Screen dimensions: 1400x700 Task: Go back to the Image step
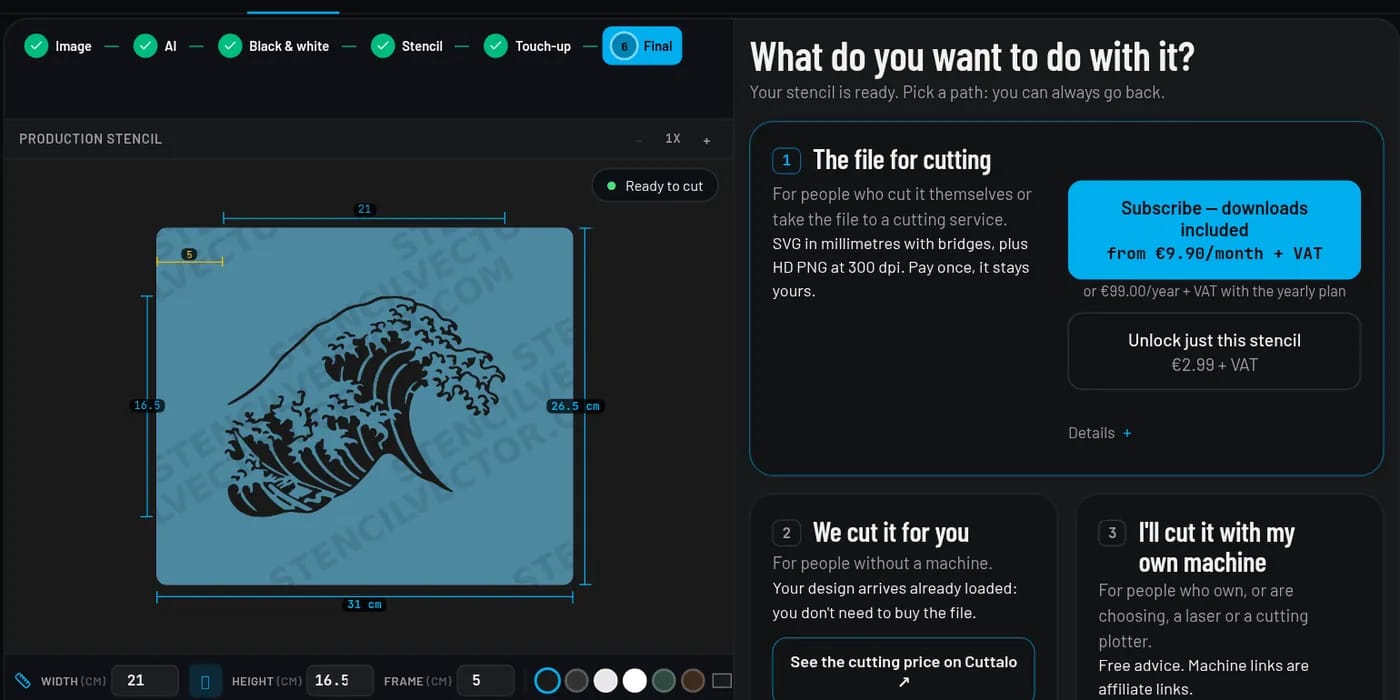[58, 46]
